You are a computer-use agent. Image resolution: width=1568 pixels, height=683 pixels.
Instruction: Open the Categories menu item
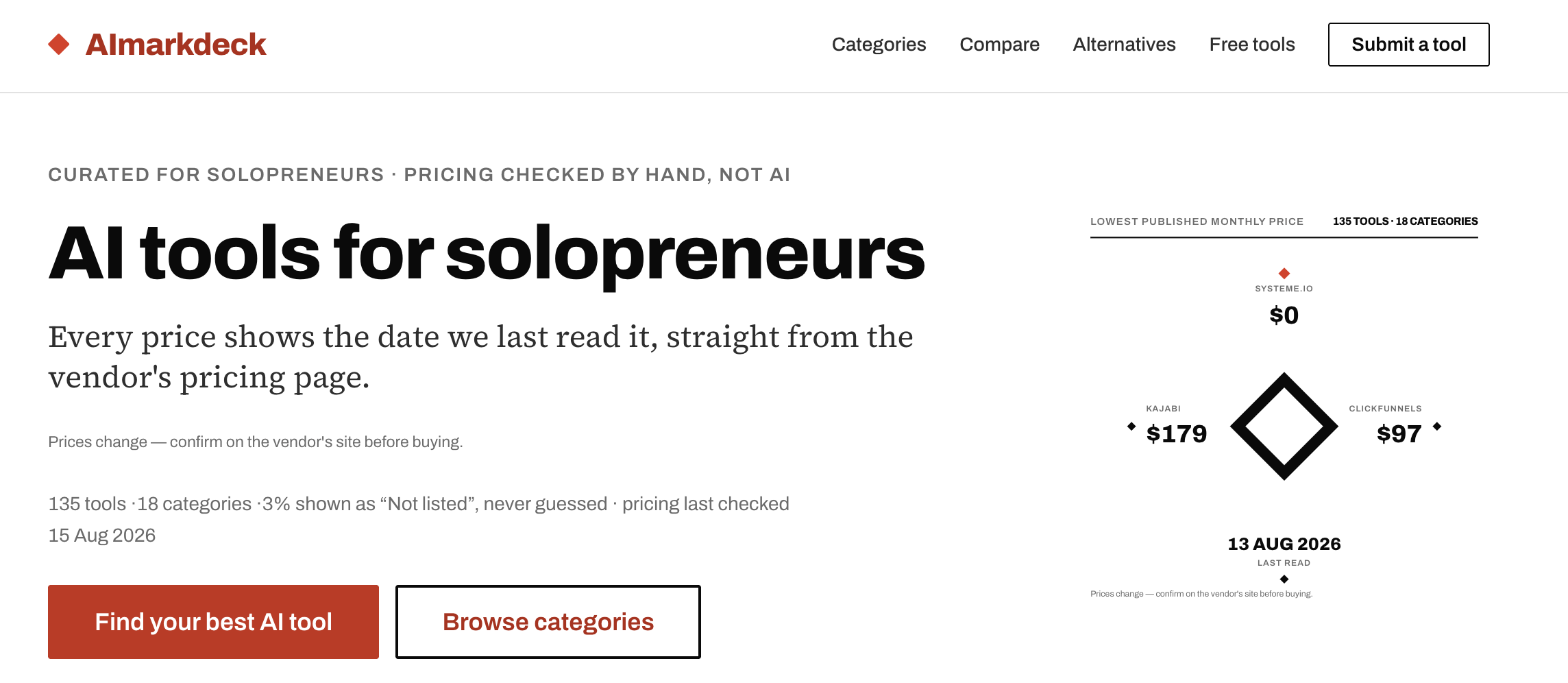click(879, 45)
